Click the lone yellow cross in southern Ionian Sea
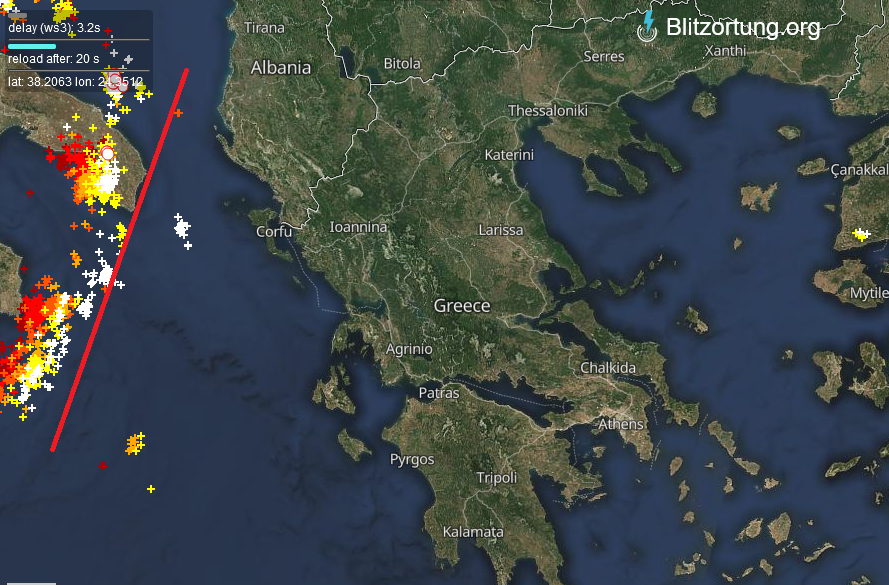This screenshot has width=889, height=585. [x=151, y=489]
